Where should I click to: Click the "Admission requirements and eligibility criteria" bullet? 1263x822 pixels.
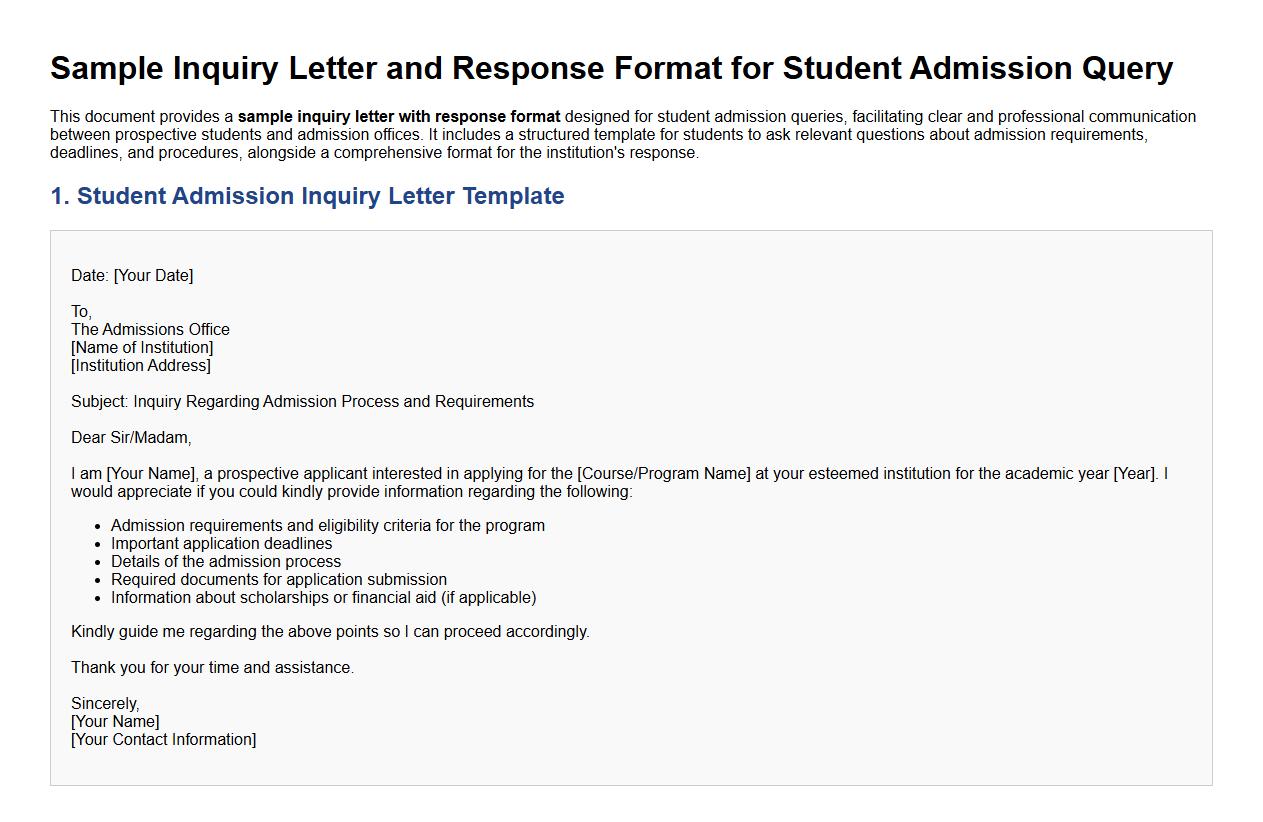pyautogui.click(x=328, y=526)
